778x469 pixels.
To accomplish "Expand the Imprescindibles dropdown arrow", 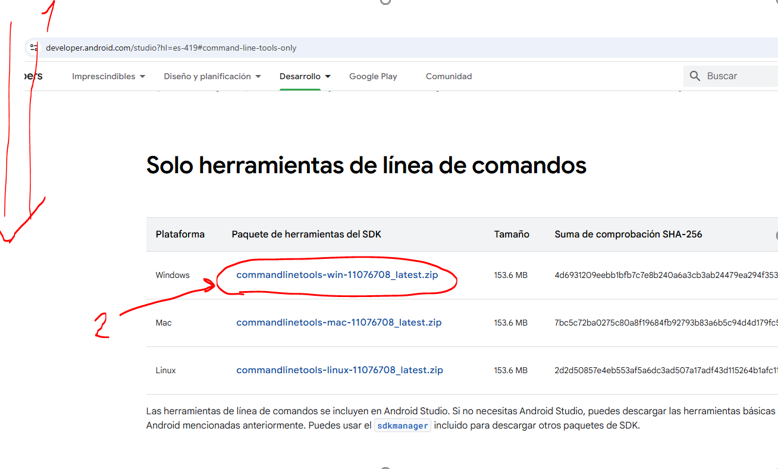I will pyautogui.click(x=142, y=77).
